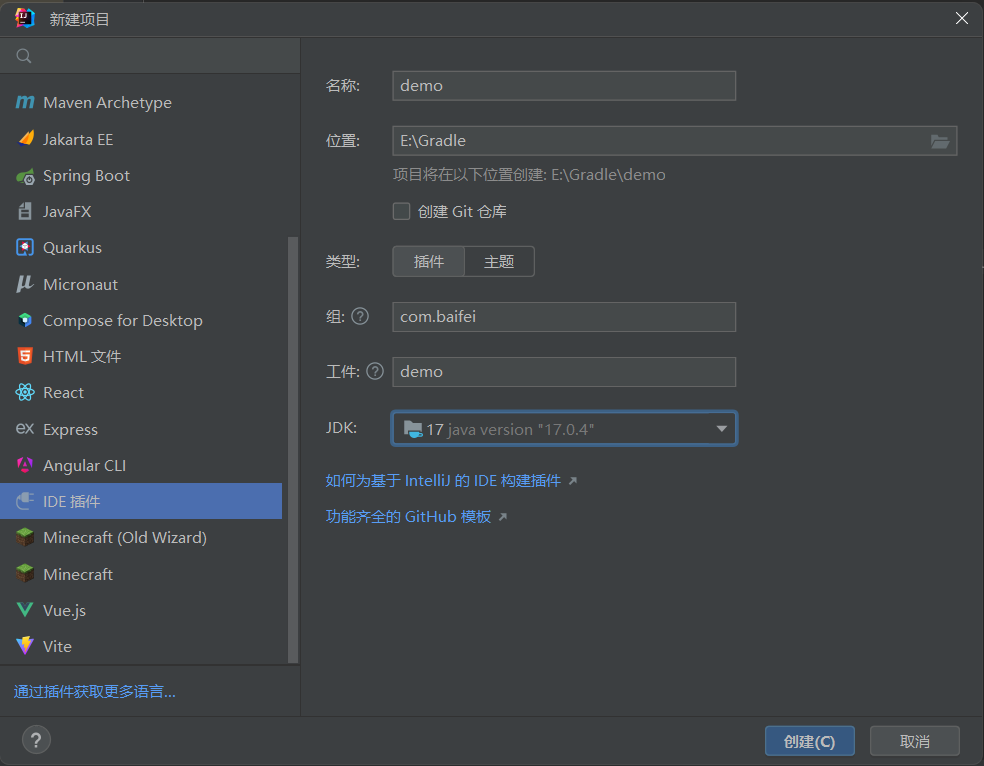Viewport: 984px width, 766px height.
Task: Click the Minecraft (Old Wizard) block icon
Action: coord(25,538)
